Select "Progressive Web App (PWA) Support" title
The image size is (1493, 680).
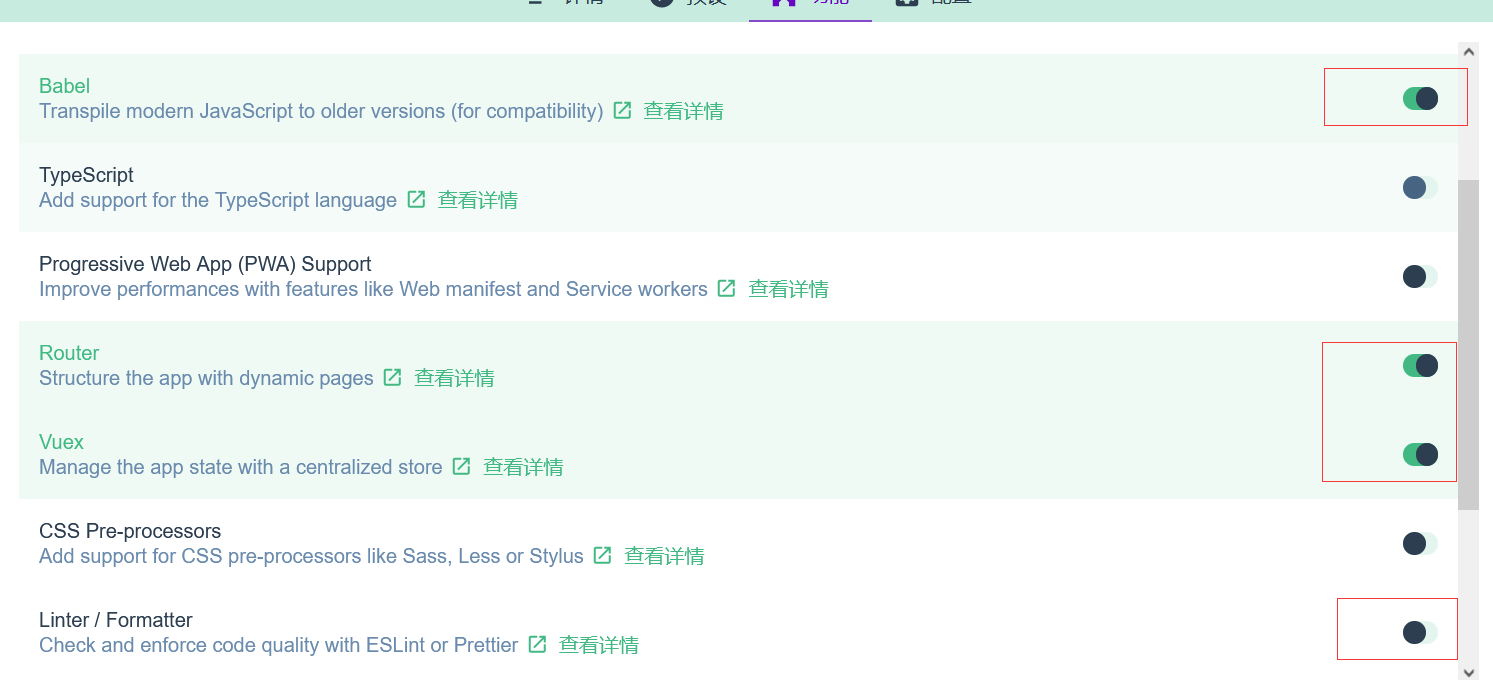click(205, 264)
